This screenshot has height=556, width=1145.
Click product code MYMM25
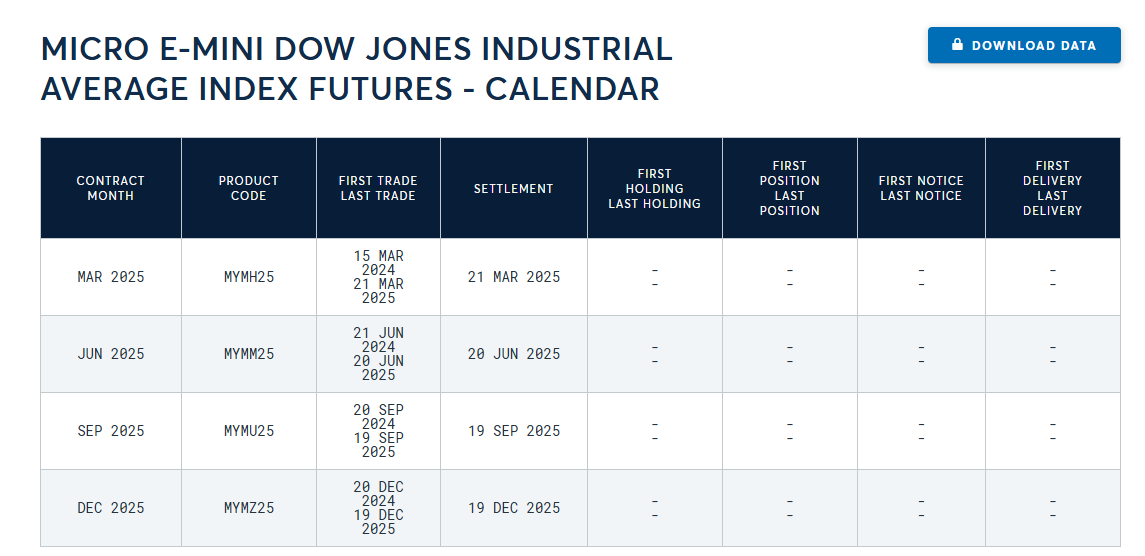249,354
